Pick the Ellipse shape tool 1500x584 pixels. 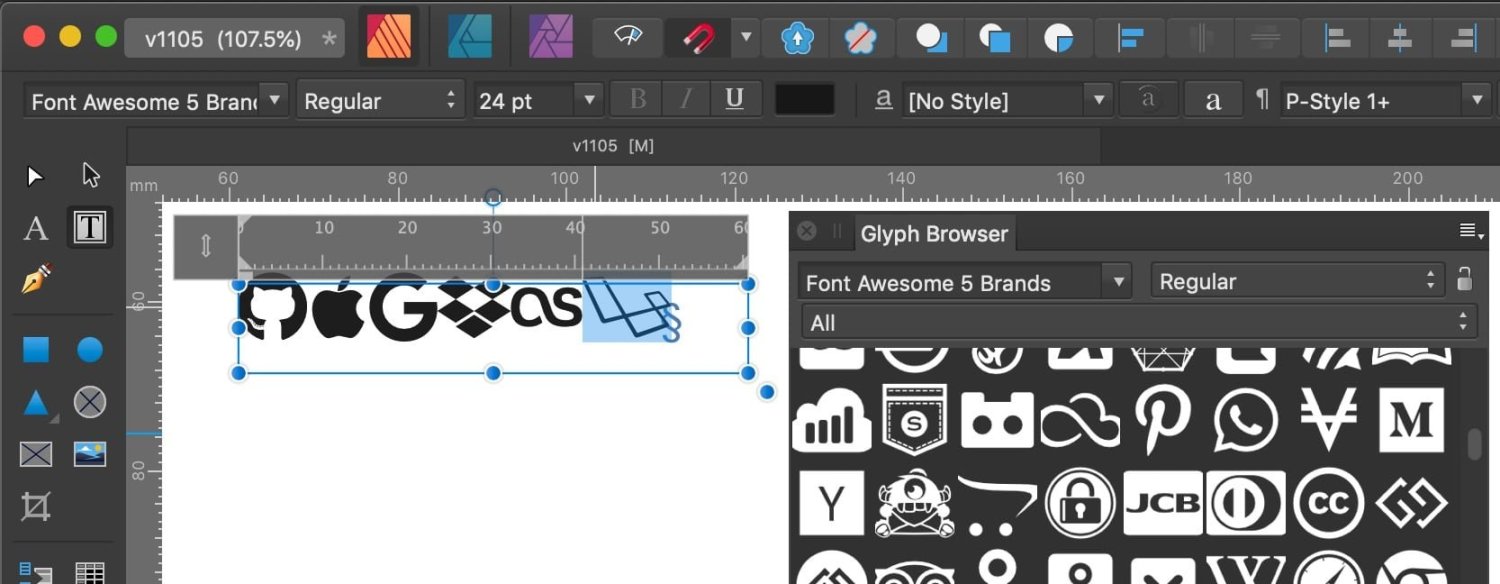click(x=90, y=350)
